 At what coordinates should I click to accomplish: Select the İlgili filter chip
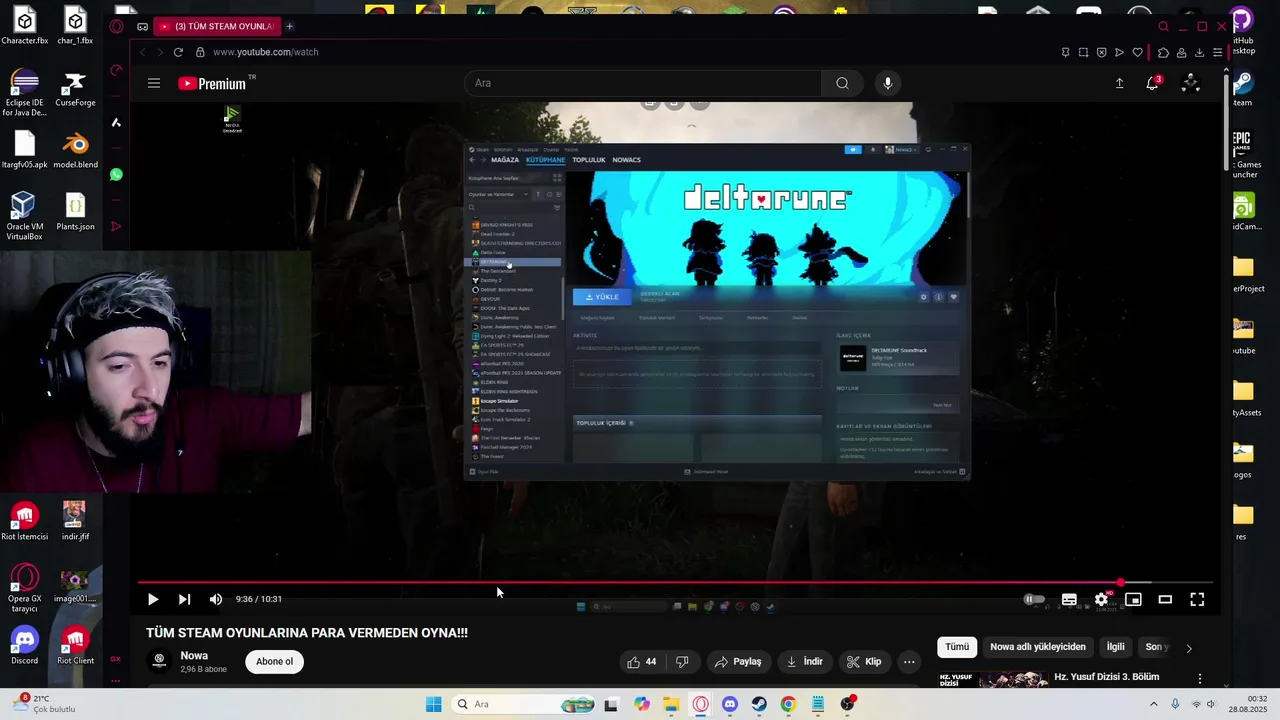coord(1115,647)
